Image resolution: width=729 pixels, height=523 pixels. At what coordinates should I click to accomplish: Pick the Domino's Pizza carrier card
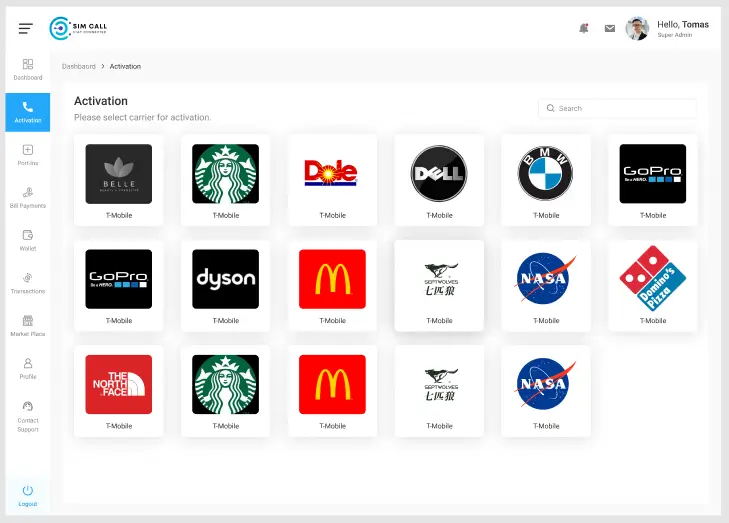click(653, 285)
